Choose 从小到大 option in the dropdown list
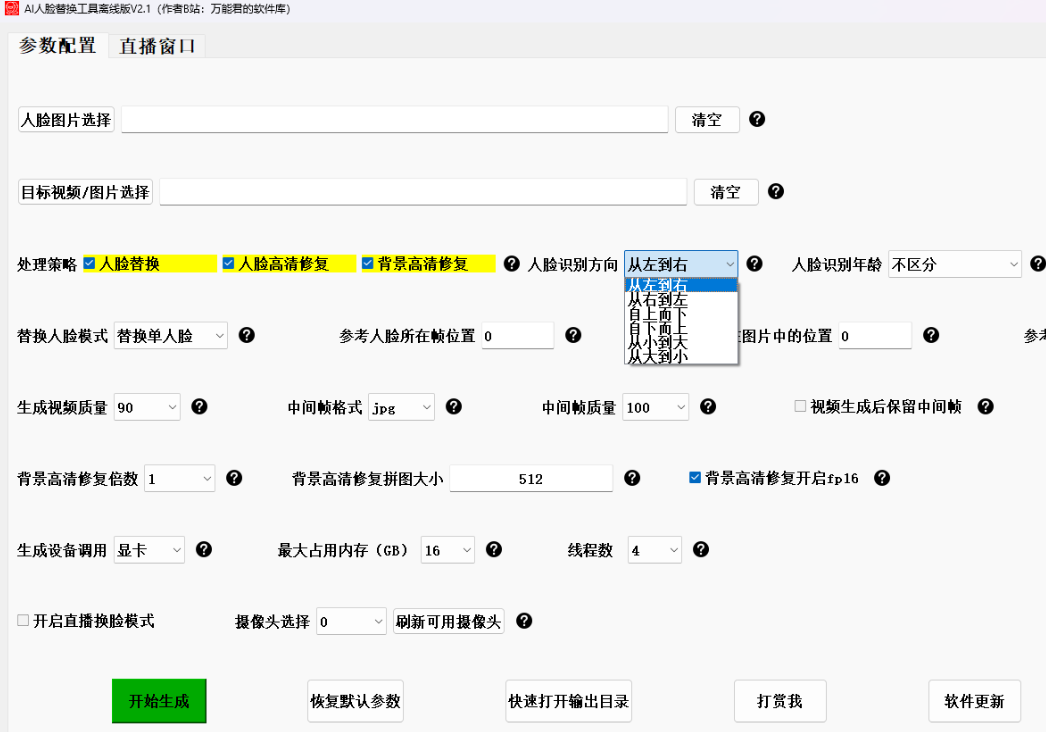This screenshot has height=732, width=1046. click(657, 341)
